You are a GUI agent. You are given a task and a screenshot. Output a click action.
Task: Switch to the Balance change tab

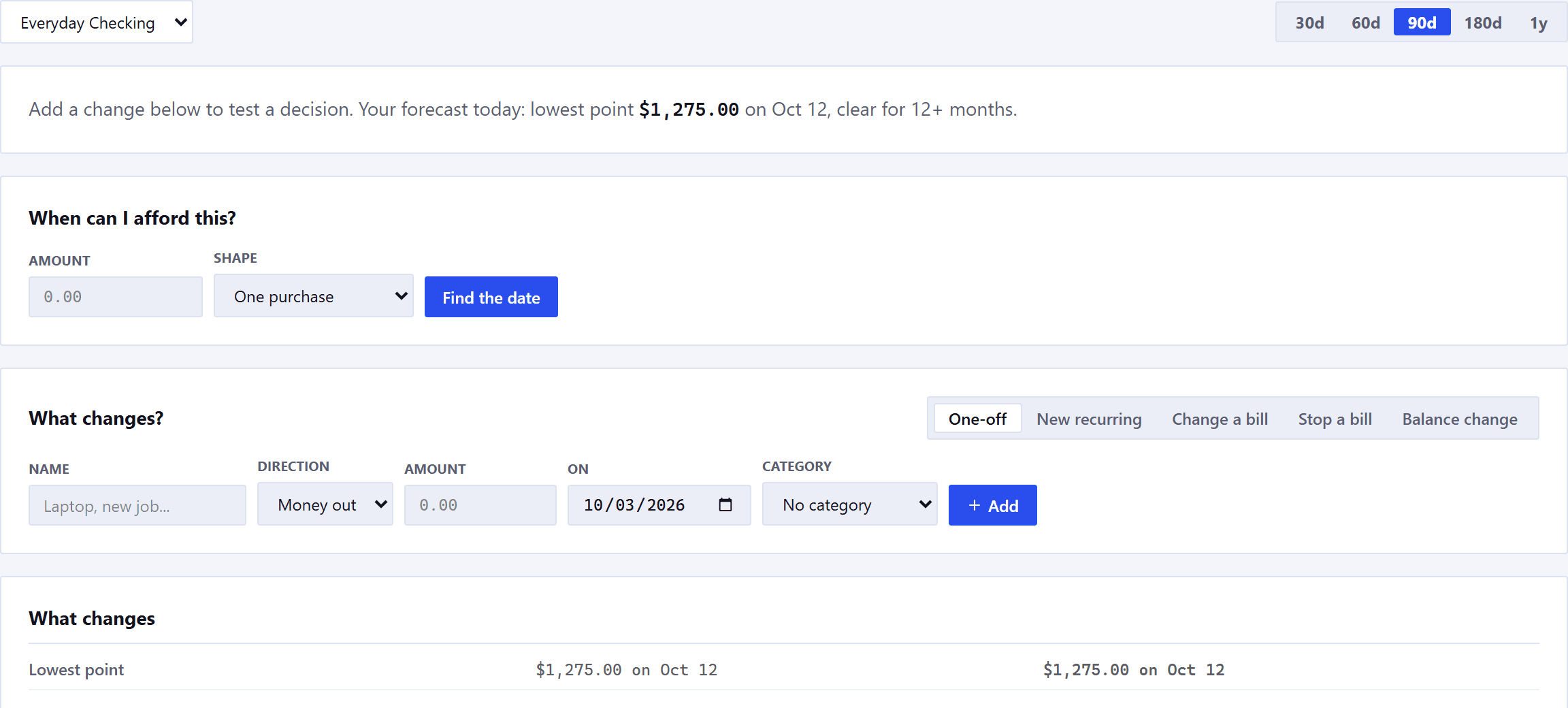point(1460,419)
